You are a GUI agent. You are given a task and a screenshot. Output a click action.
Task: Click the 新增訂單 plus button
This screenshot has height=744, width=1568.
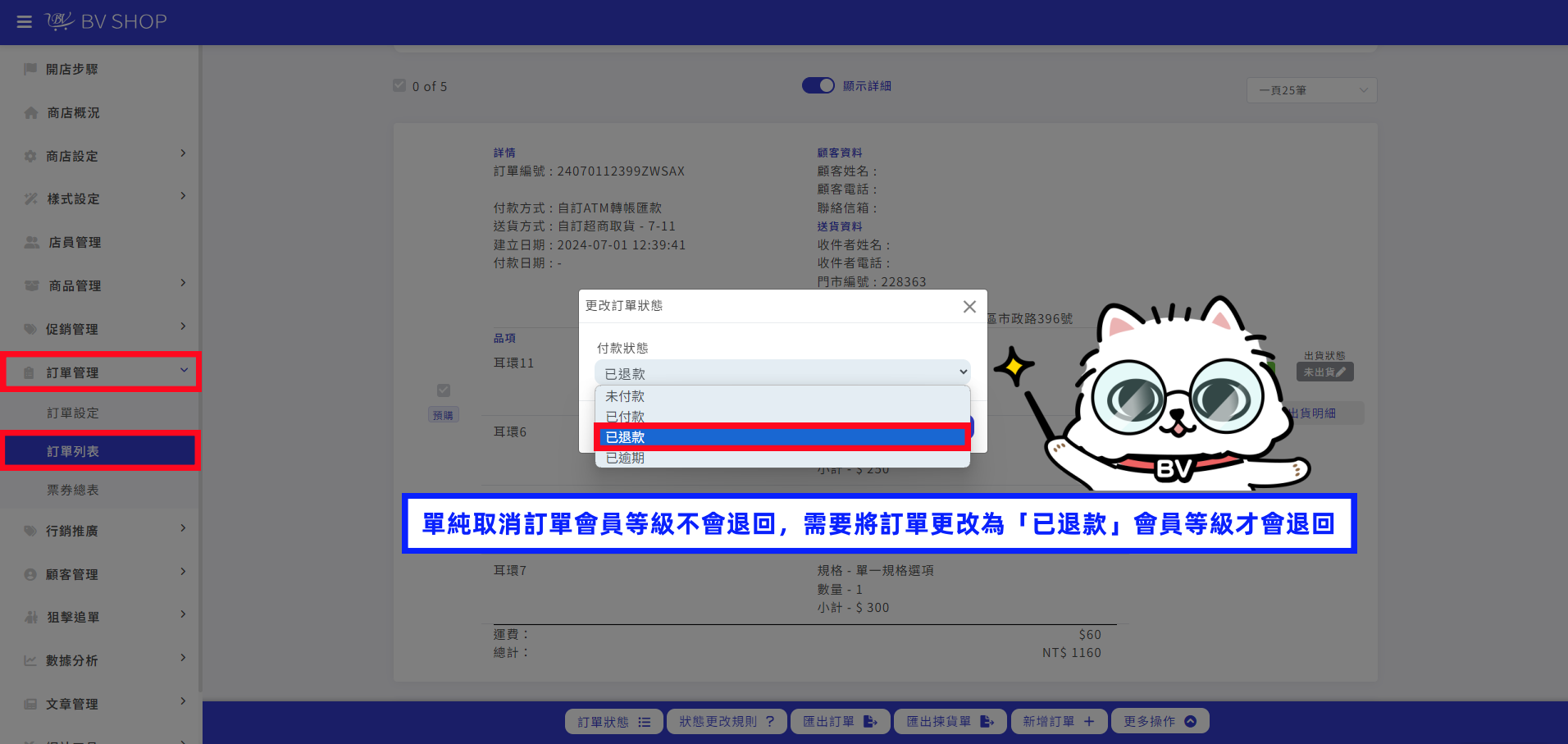coord(1059,722)
